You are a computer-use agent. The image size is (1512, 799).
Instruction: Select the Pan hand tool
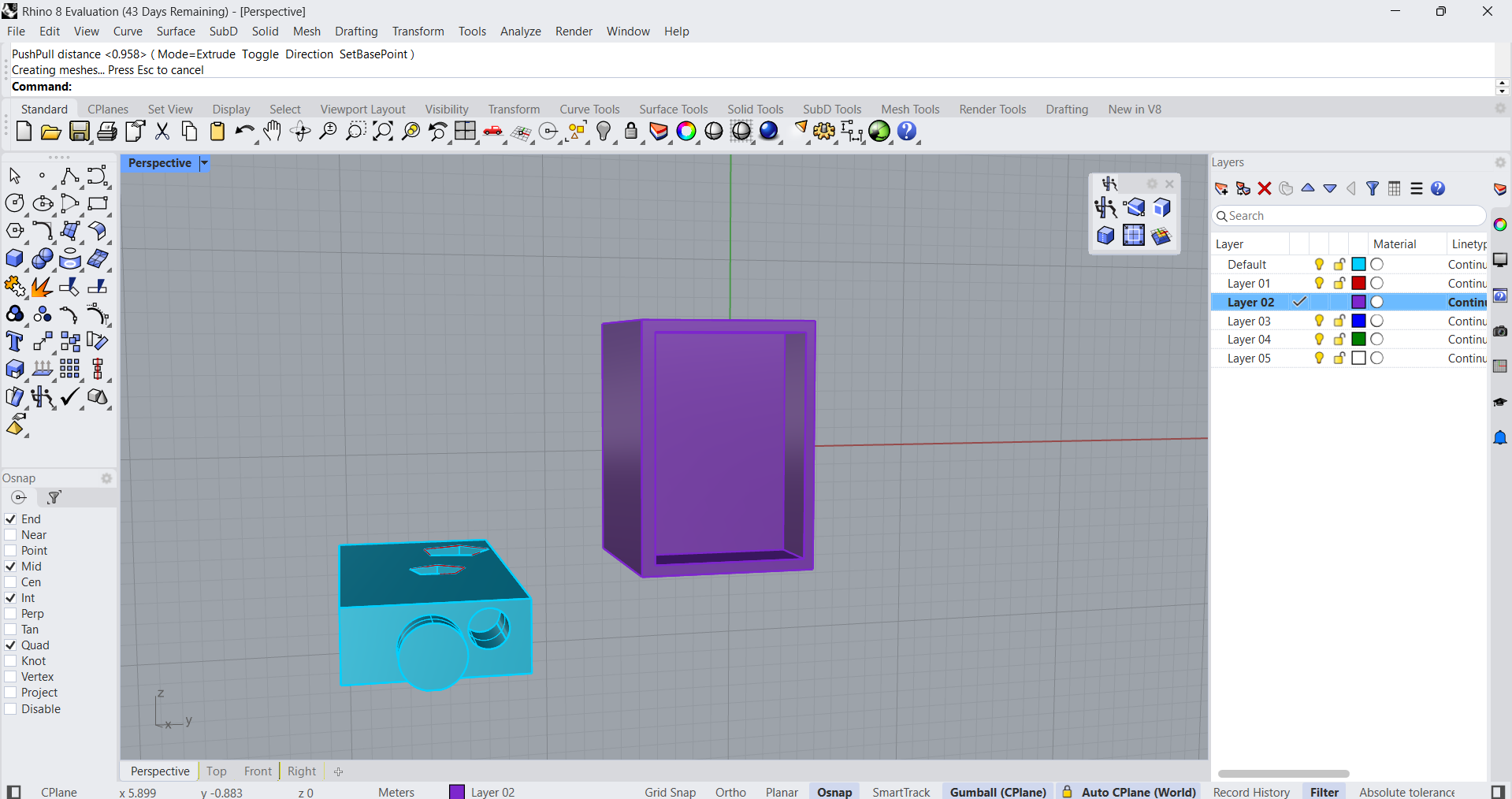(x=272, y=132)
